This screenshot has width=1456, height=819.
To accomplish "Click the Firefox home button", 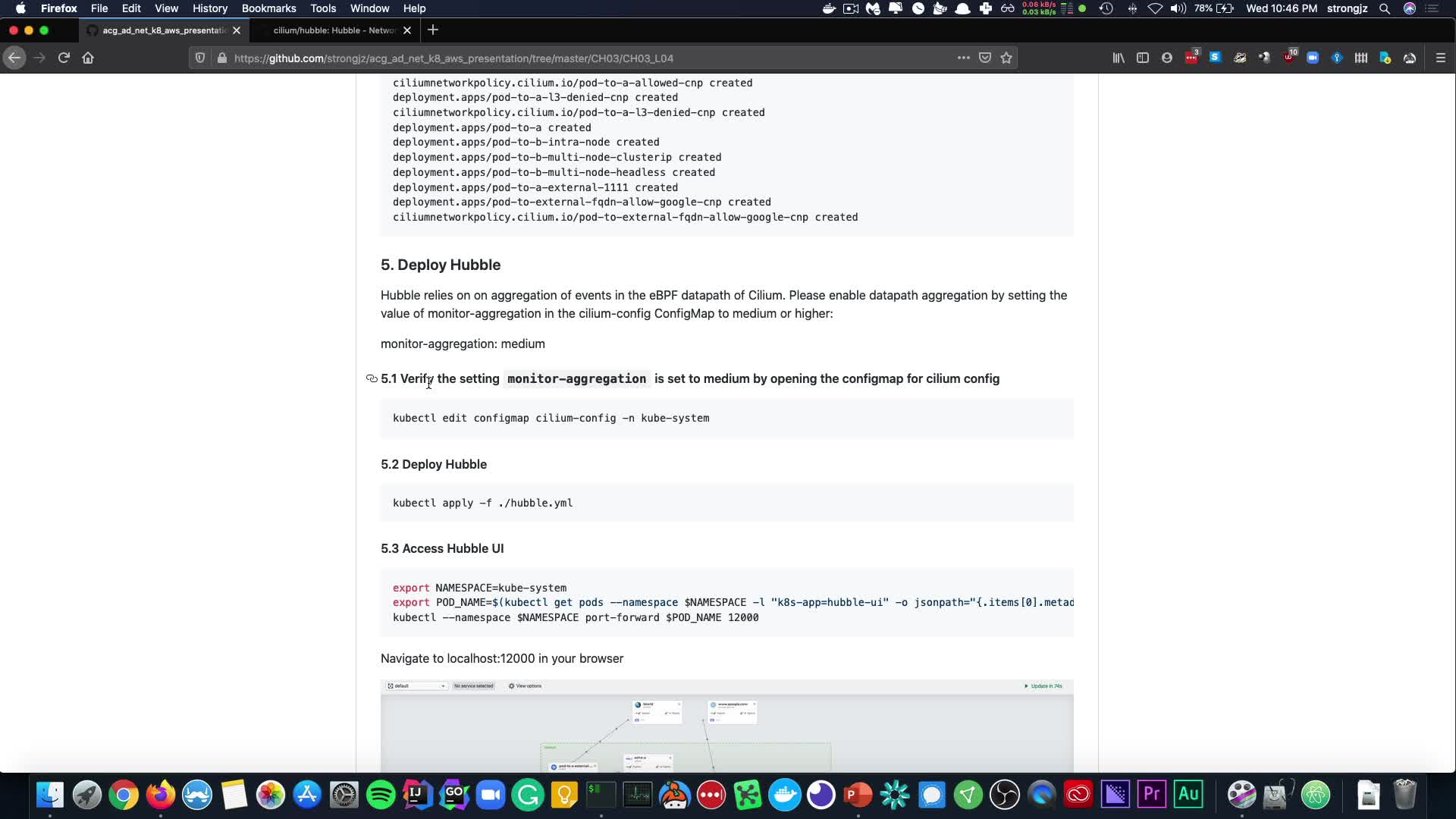I will (88, 58).
